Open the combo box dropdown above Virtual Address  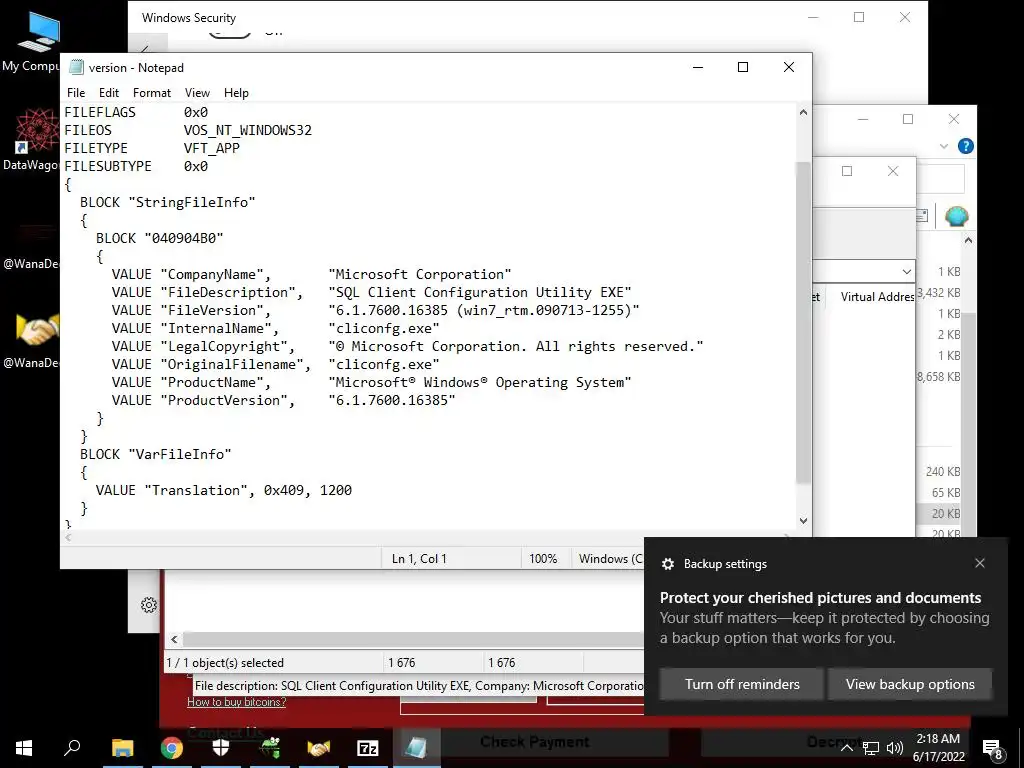click(x=906, y=271)
